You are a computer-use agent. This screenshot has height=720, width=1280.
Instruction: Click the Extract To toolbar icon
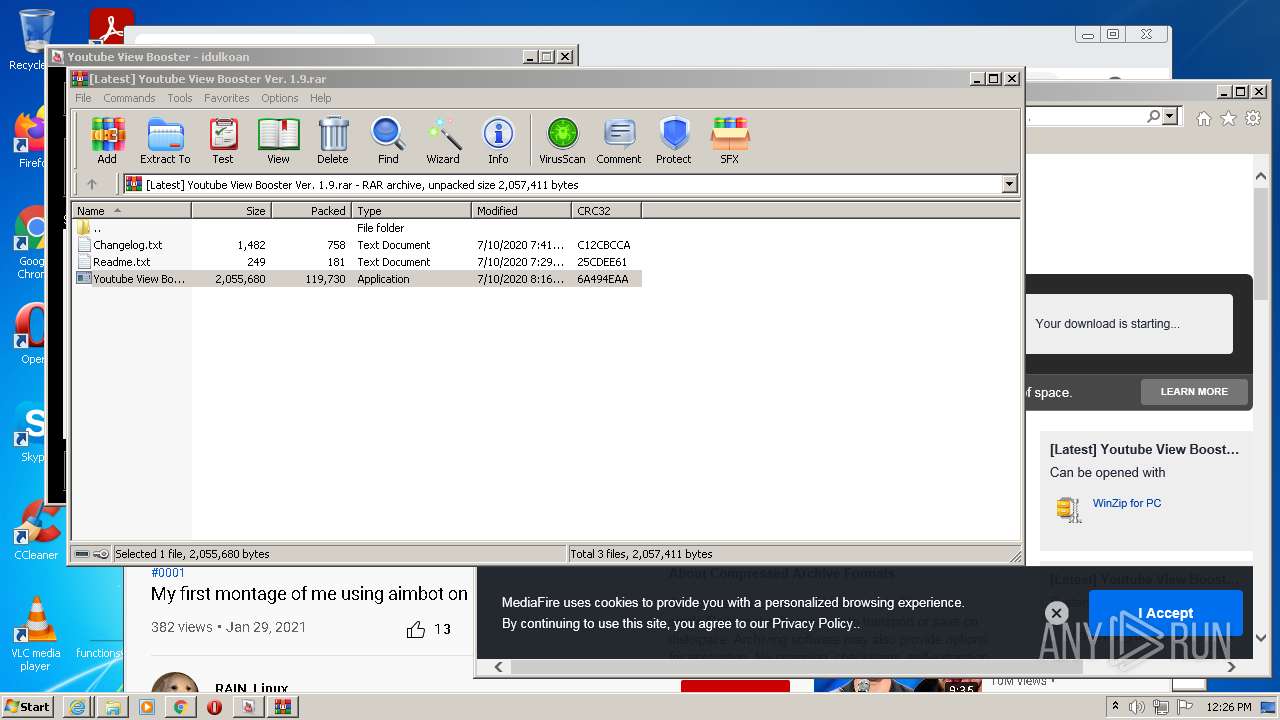click(x=165, y=140)
